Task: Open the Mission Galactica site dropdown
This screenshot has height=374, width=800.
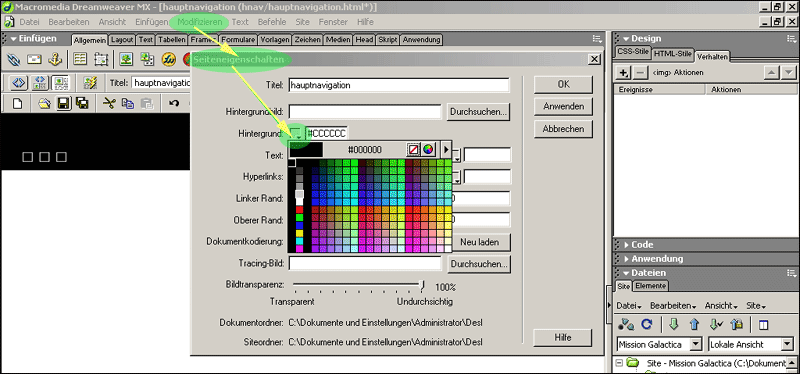Action: 660,344
